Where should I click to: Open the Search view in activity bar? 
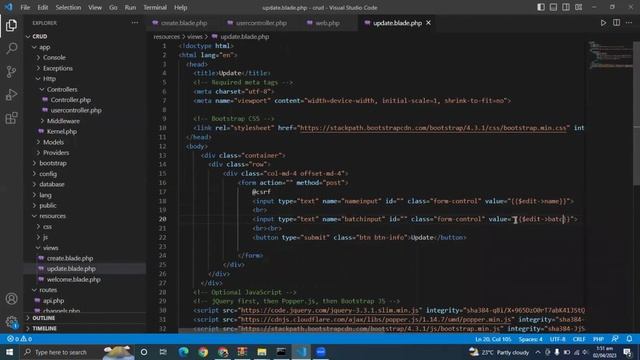11,49
